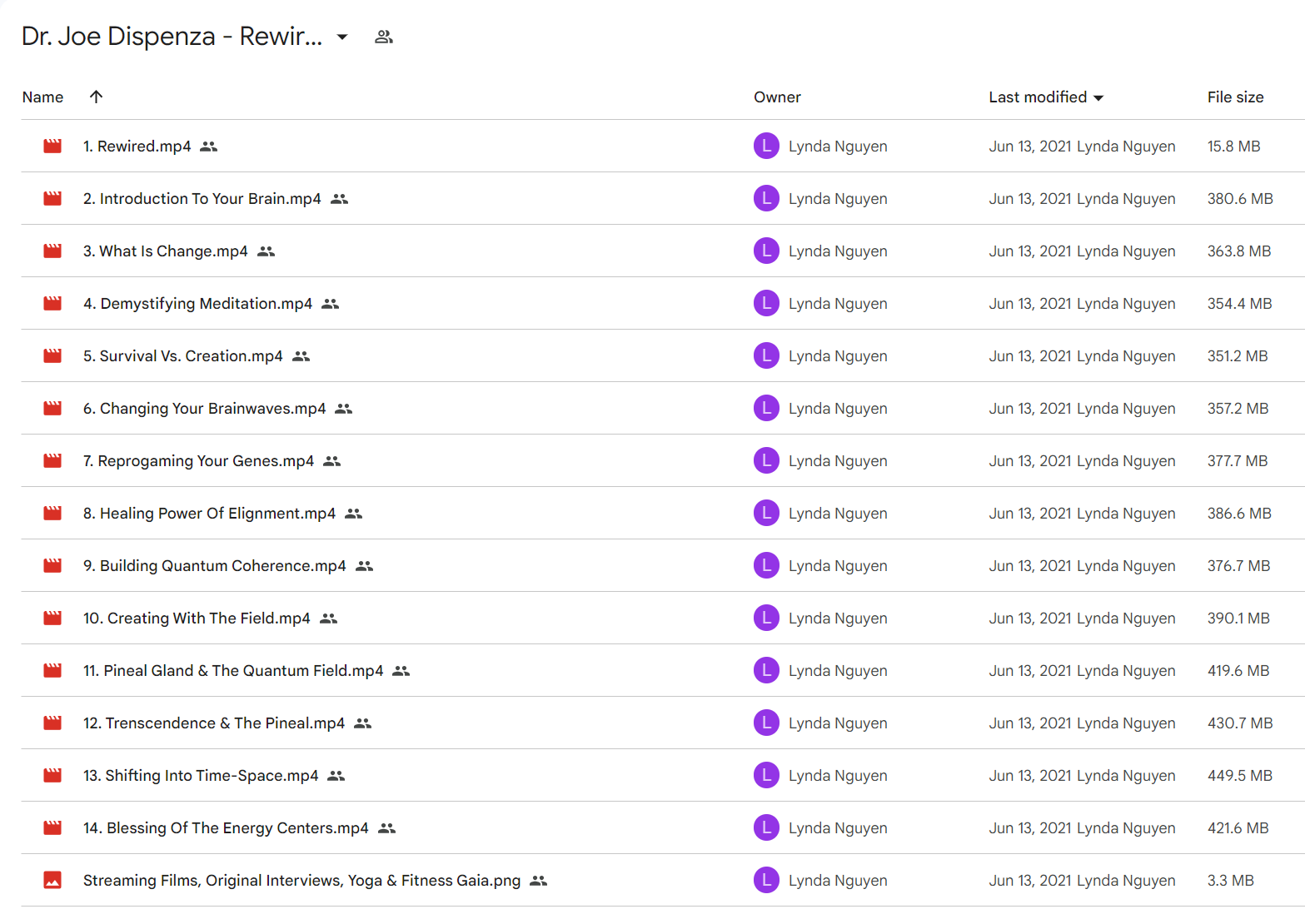
Task: Reverse sort direction with the up arrow
Action: [x=97, y=97]
